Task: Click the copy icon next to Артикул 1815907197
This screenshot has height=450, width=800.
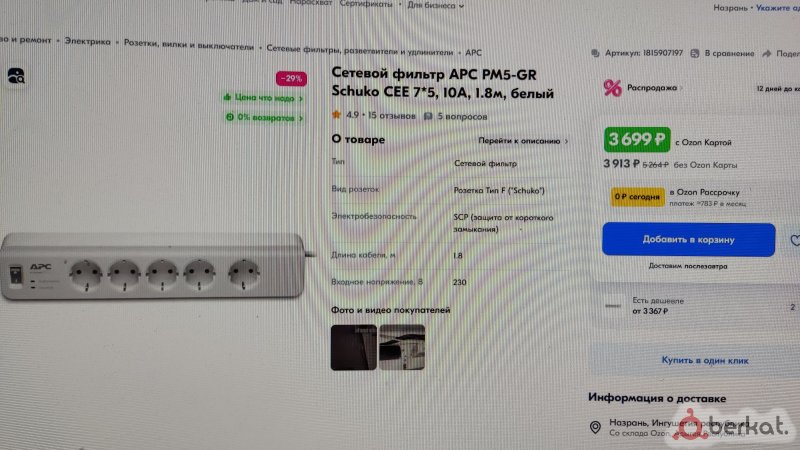Action: [x=595, y=53]
